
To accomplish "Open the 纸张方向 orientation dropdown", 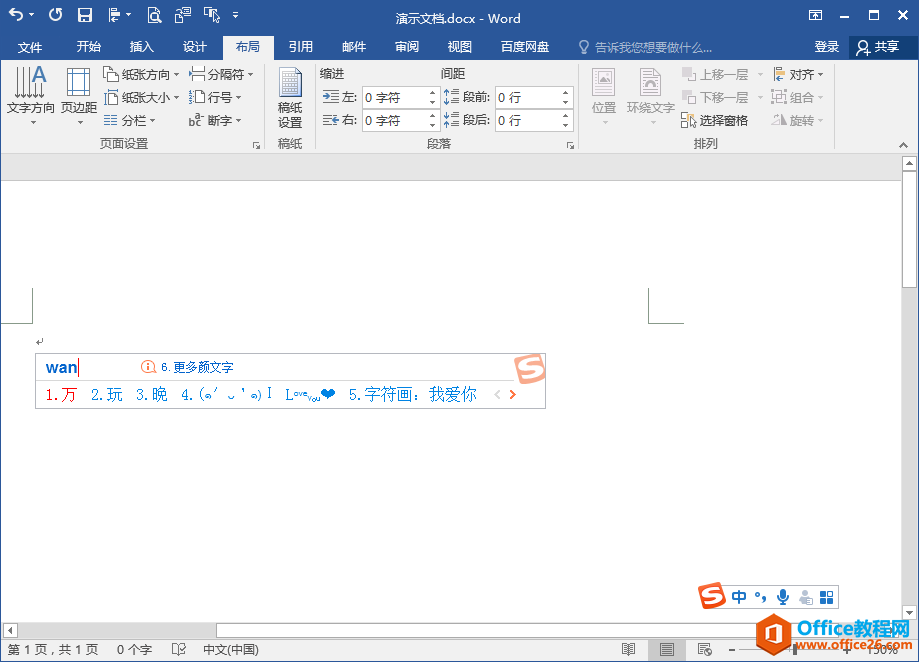I will coord(141,74).
